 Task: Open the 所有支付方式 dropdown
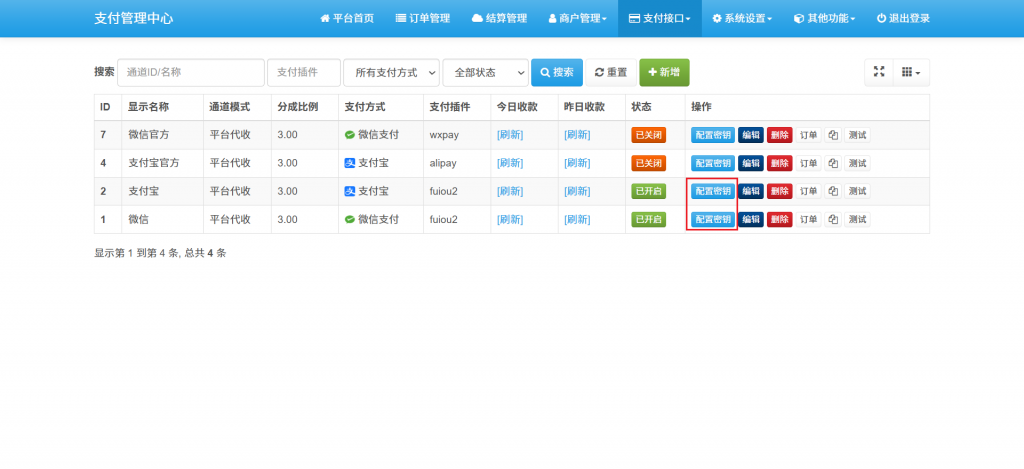pyautogui.click(x=391, y=72)
